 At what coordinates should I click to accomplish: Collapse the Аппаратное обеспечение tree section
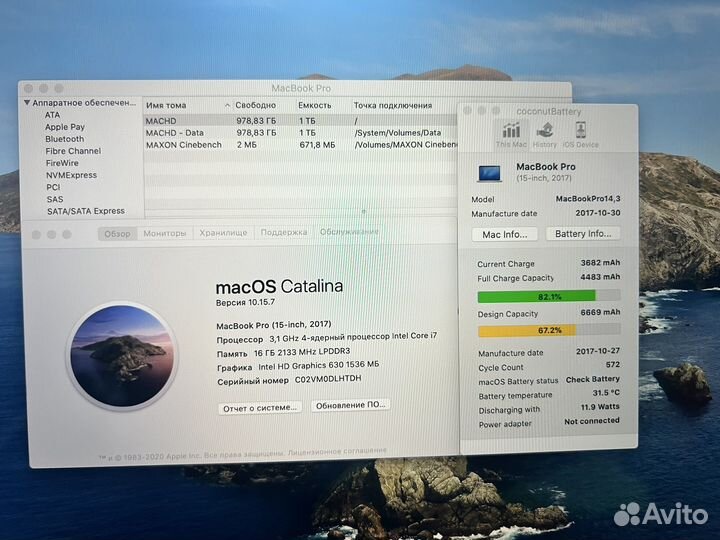(x=27, y=102)
